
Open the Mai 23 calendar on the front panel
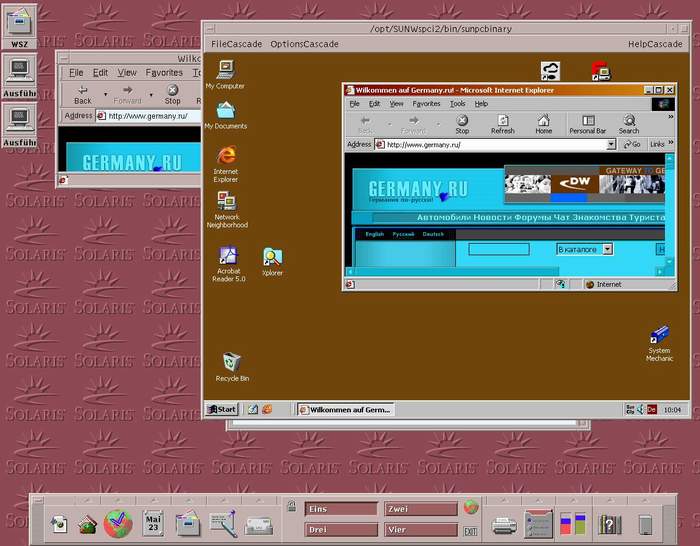coord(153,523)
